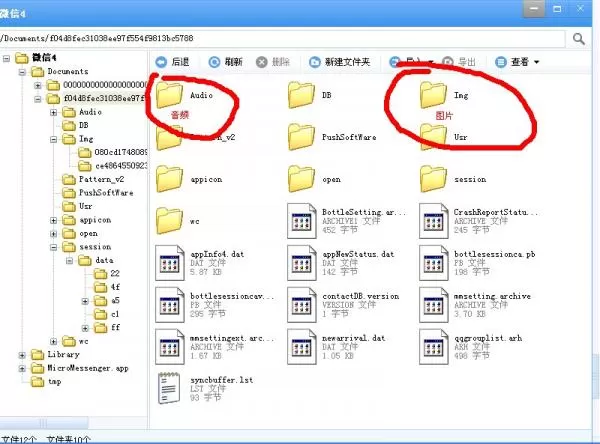Click the search magnifier icon
This screenshot has width=600, height=444.
pos(579,39)
